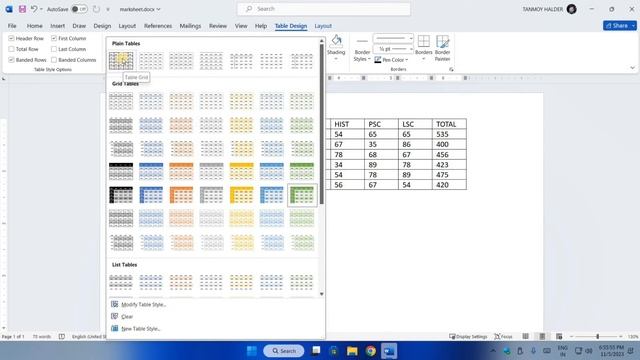This screenshot has height=360, width=640.
Task: Open the File tab
Action: [12, 26]
